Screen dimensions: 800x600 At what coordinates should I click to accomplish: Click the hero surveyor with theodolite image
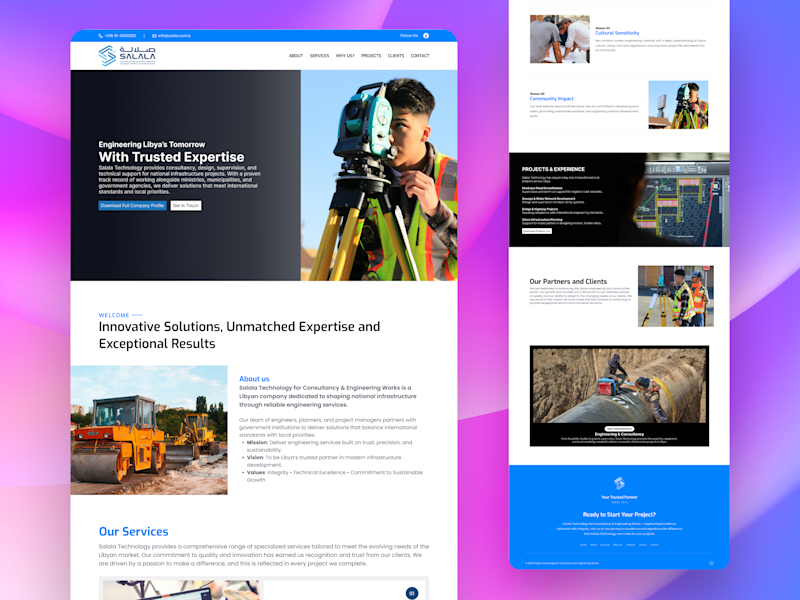(x=379, y=175)
